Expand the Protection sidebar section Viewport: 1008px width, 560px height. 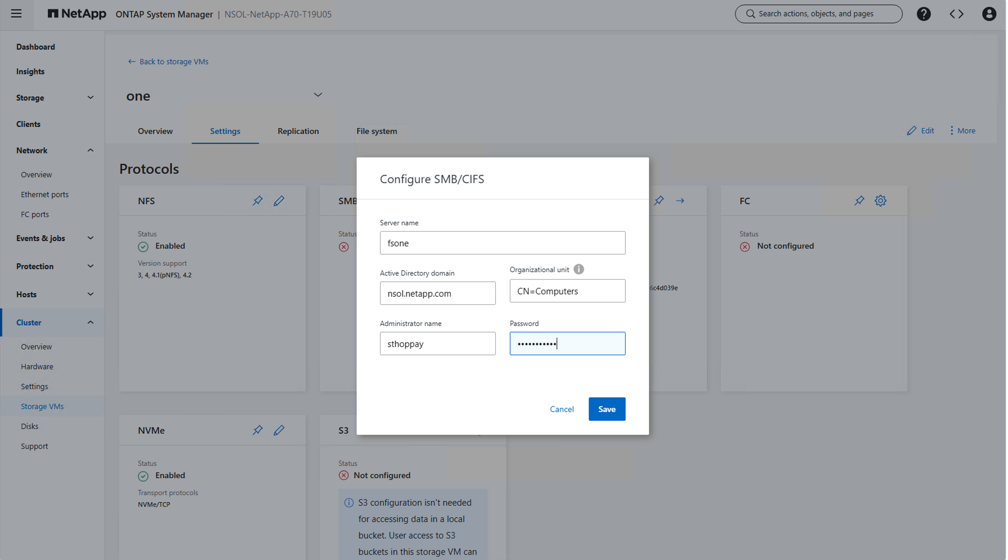(90, 266)
